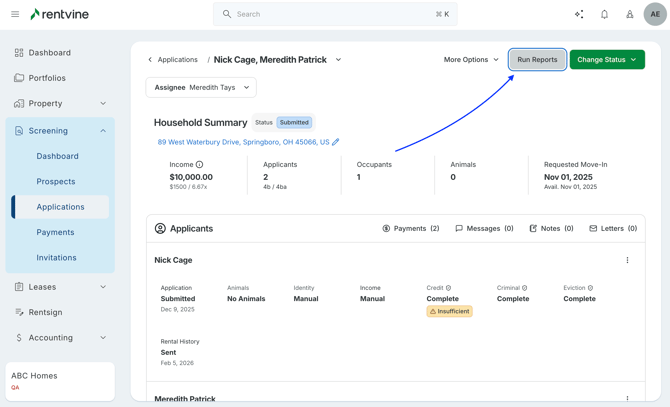Viewport: 670px width, 407px height.
Task: Click the AE user avatar
Action: pyautogui.click(x=655, y=14)
